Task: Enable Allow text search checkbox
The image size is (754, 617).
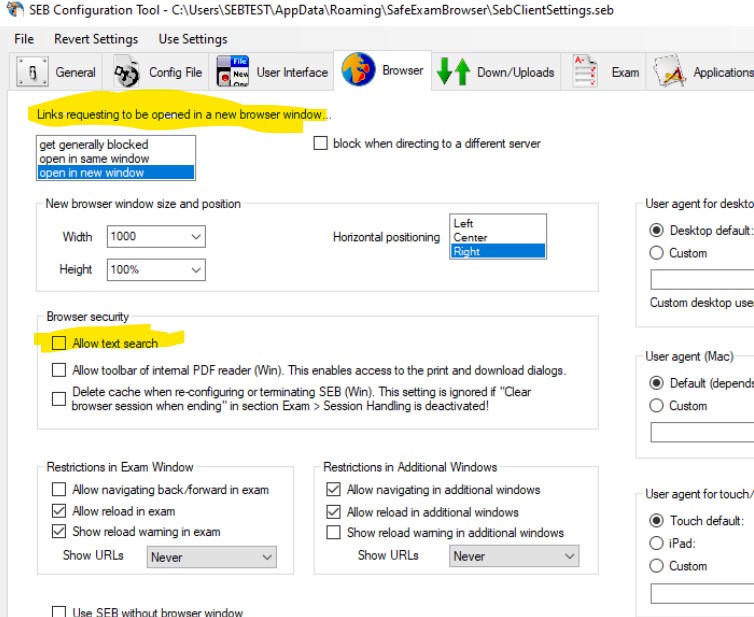Action: (59, 343)
